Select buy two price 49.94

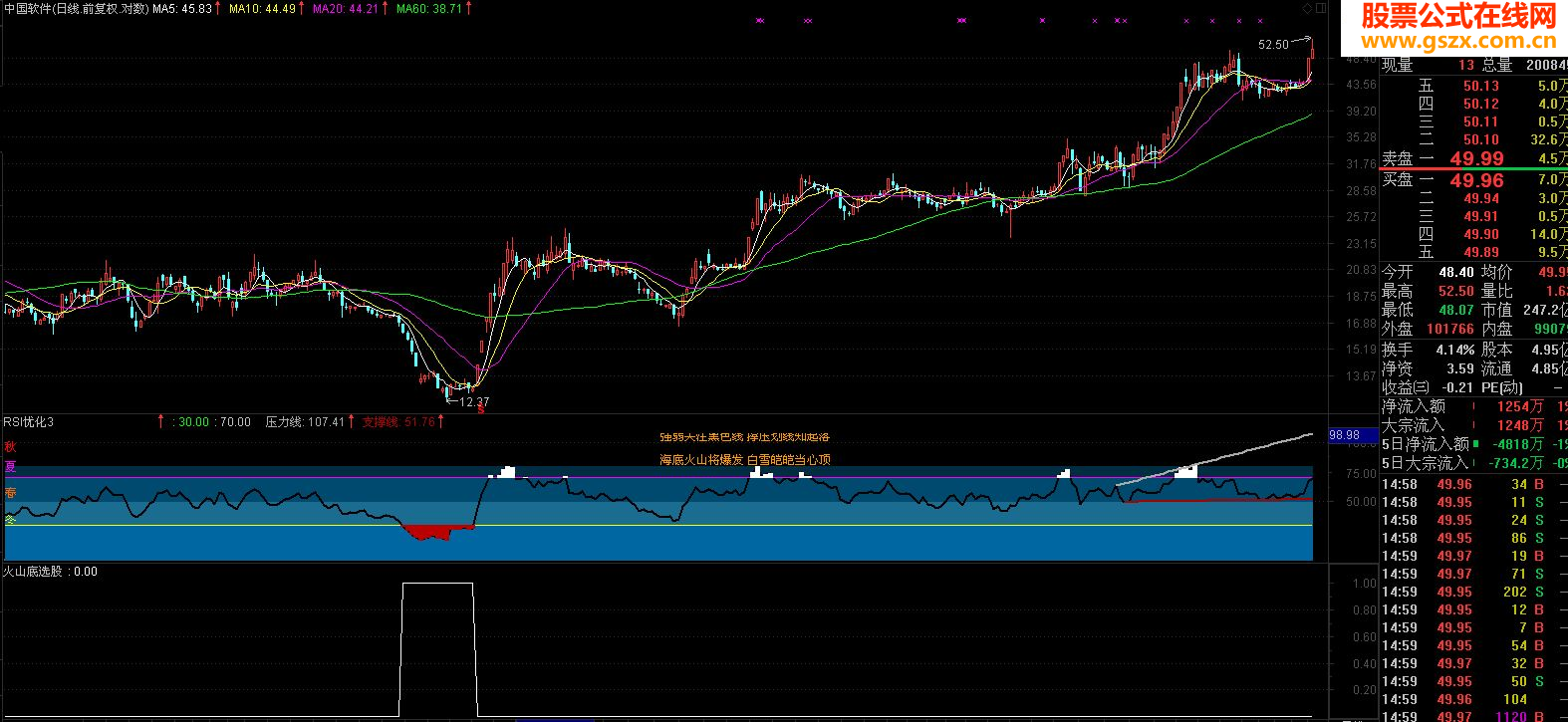coord(1481,198)
